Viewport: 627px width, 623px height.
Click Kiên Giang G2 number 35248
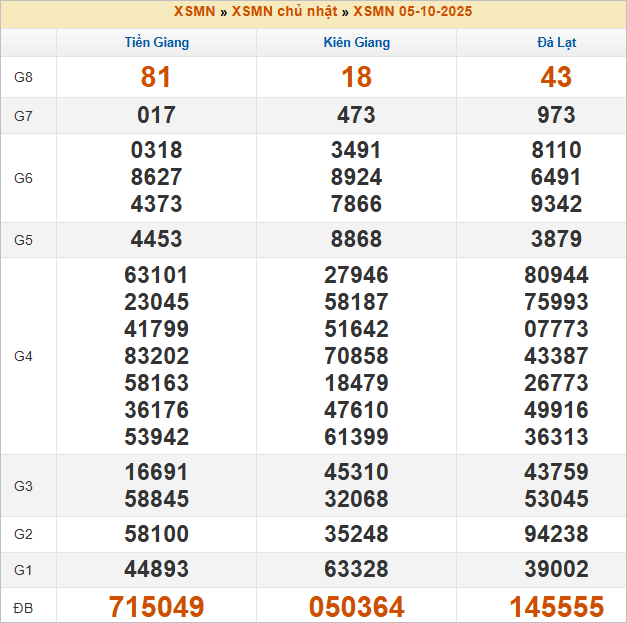356,534
